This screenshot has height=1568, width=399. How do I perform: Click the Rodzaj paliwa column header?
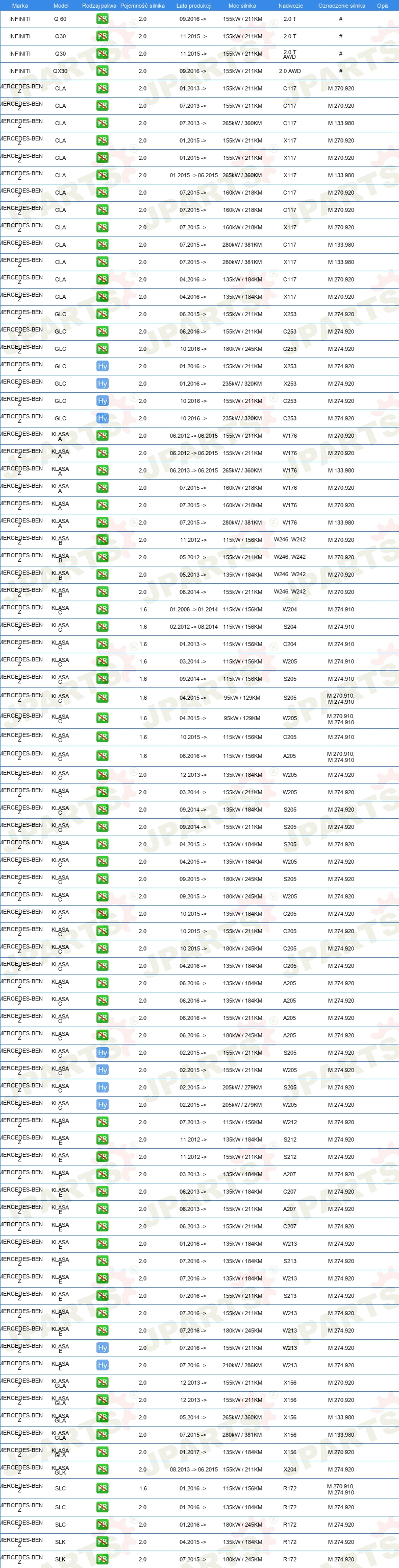99,6
